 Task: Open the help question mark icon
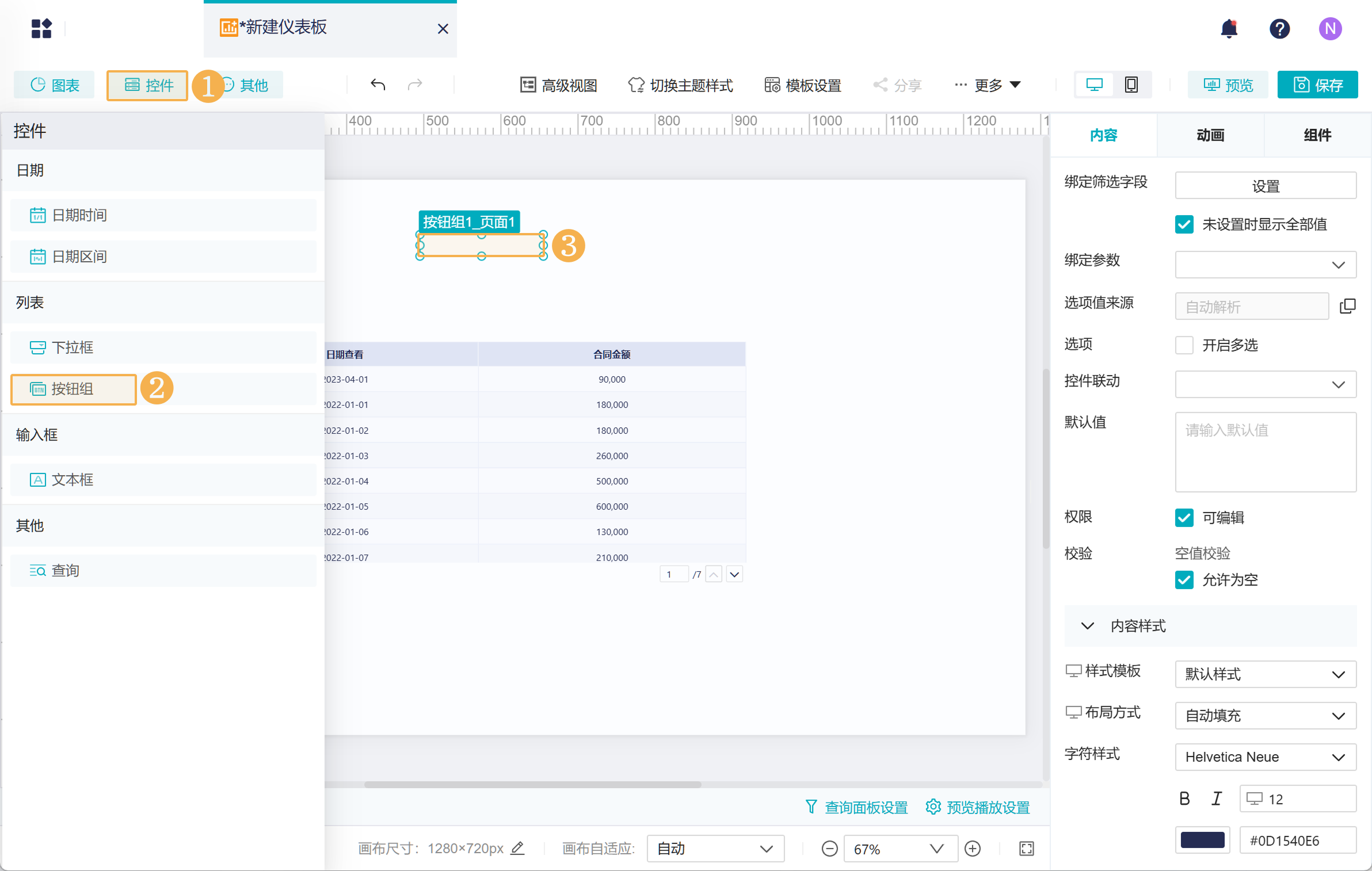pyautogui.click(x=1279, y=28)
